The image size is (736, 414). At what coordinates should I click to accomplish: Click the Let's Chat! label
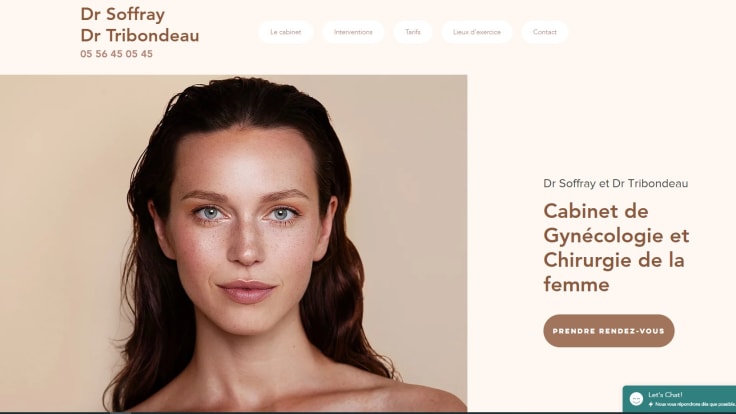click(665, 395)
